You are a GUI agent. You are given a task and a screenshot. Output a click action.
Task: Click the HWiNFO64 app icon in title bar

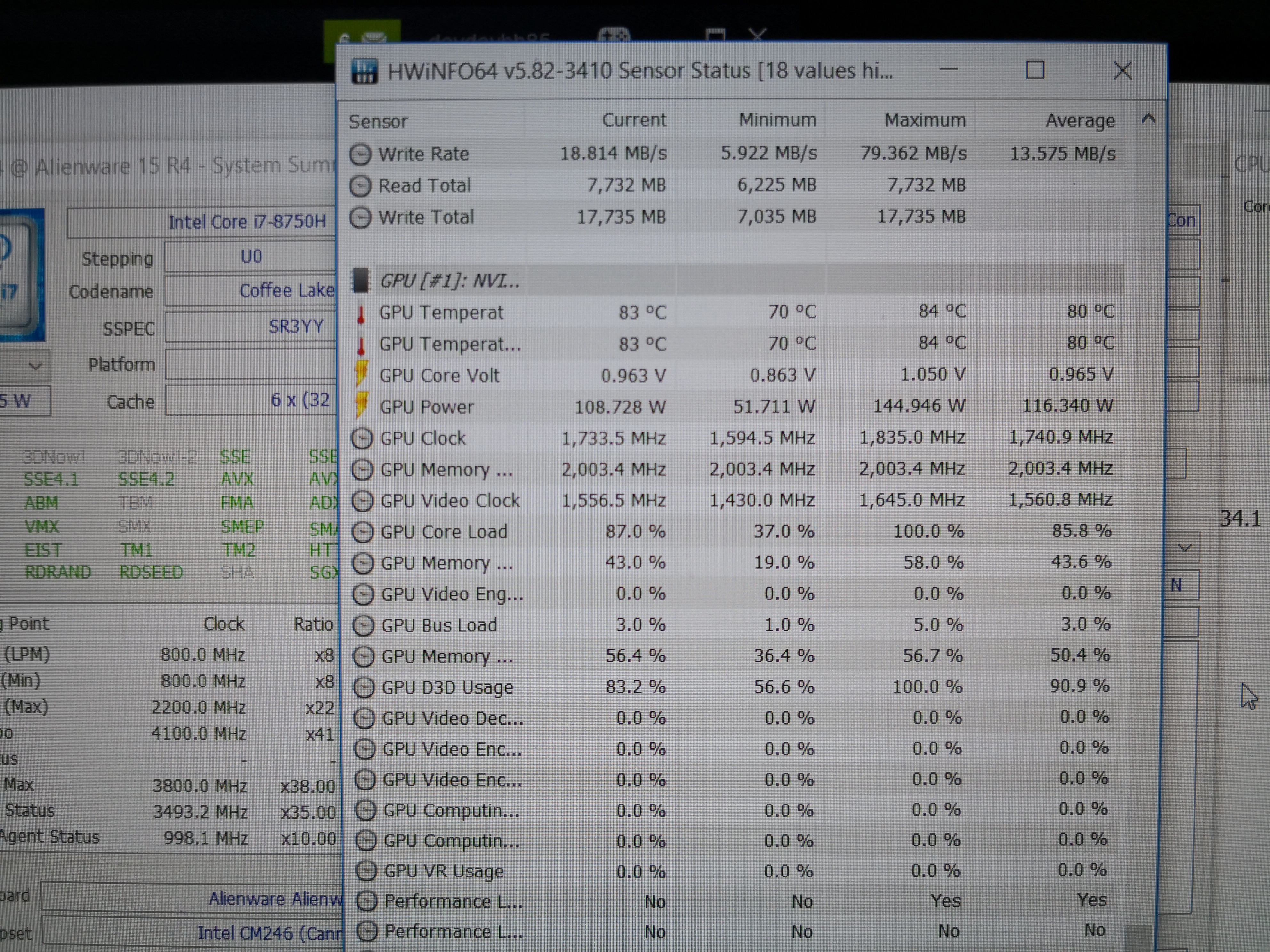coord(364,72)
